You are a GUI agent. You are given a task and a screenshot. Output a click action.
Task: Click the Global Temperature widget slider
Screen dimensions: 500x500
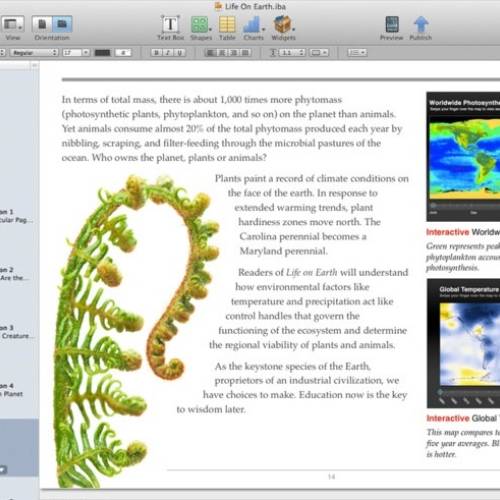[x=468, y=392]
